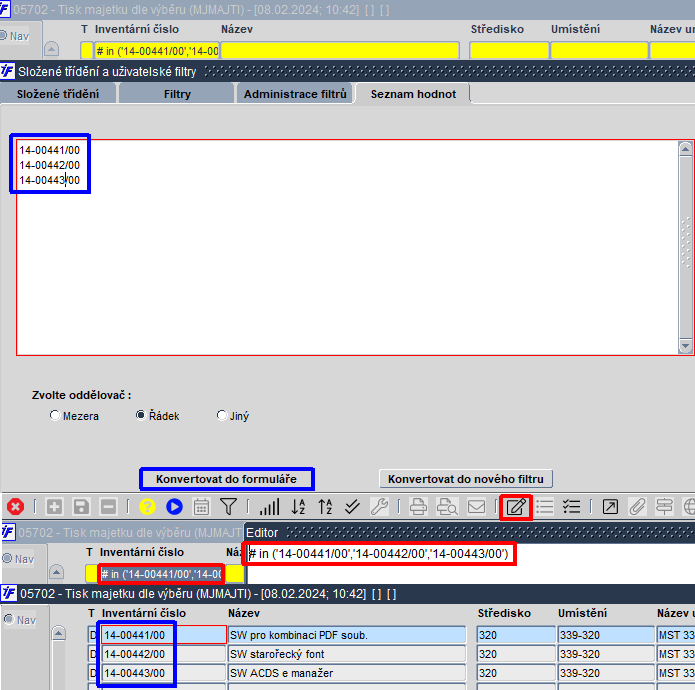Click scroll-down arrow of values list
This screenshot has width=695, height=690.
[685, 346]
